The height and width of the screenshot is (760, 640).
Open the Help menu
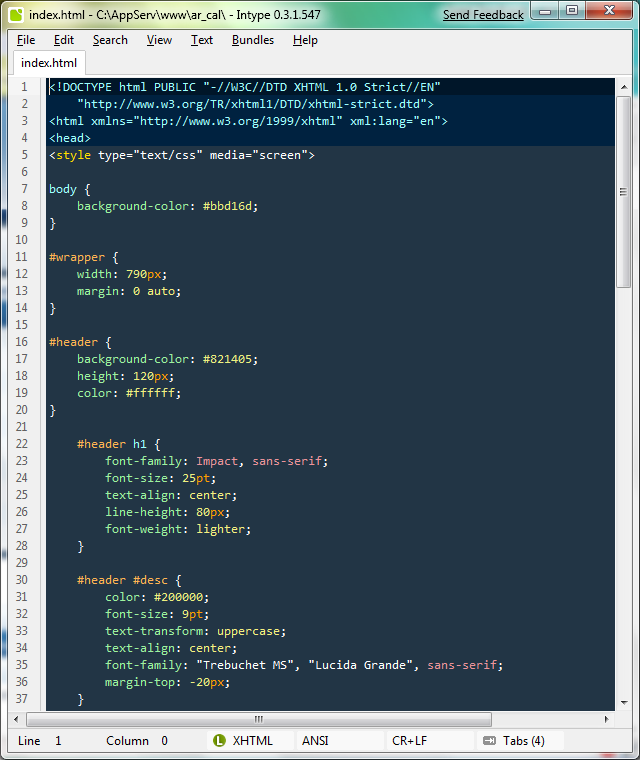click(x=305, y=40)
